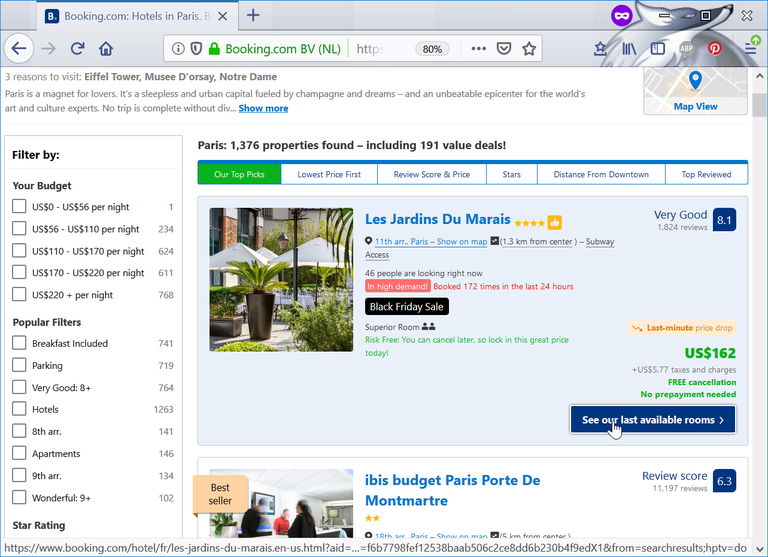Screen dimensions: 768x557
Task: Toggle the sidebar icon in toolbar
Action: coord(657,48)
